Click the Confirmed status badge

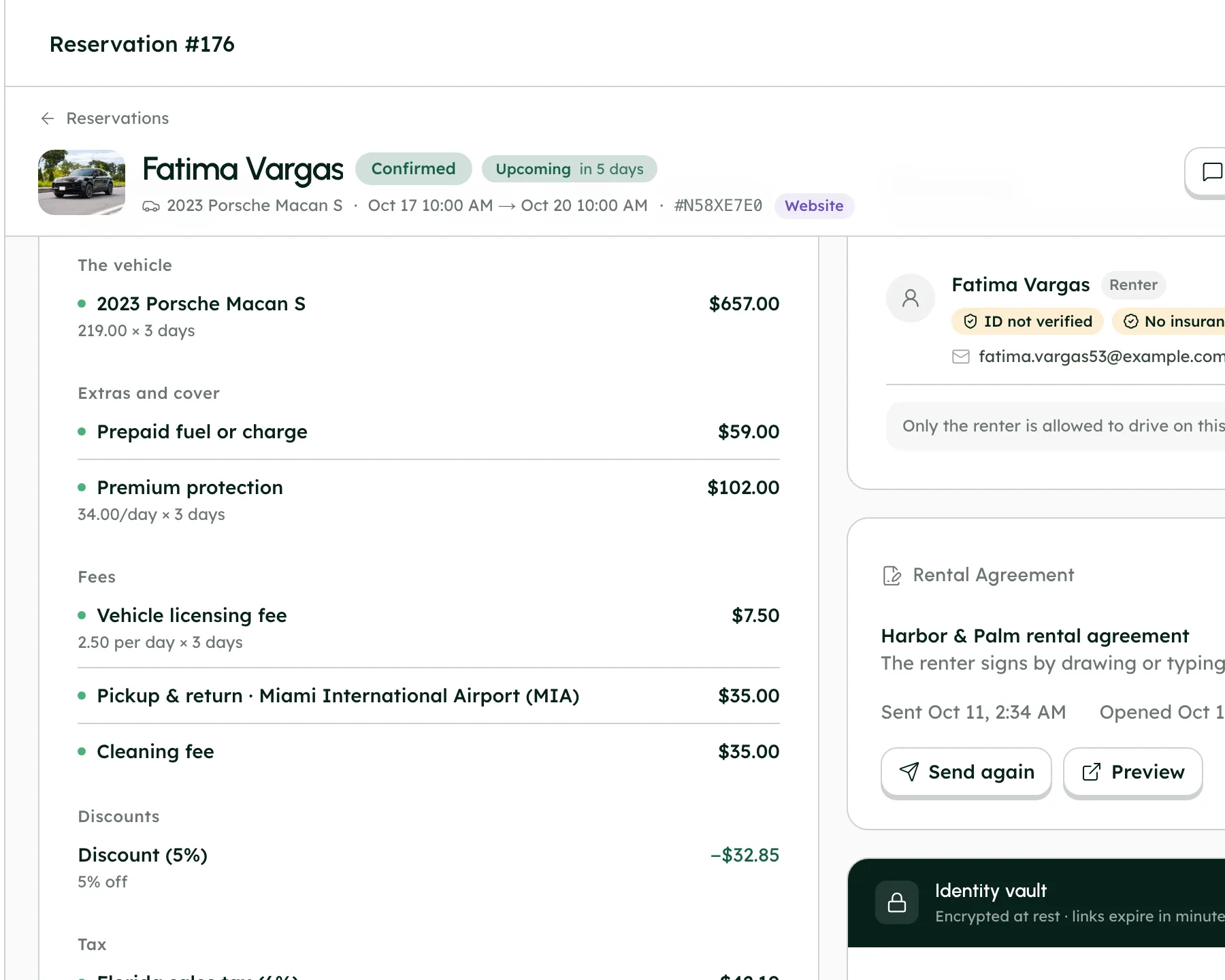tap(413, 169)
